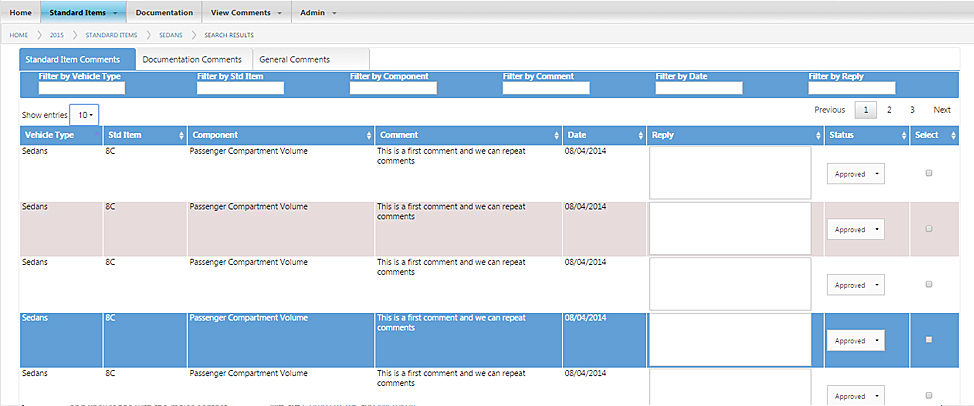This screenshot has width=974, height=406.
Task: Check the Select box in first row
Action: tap(929, 173)
